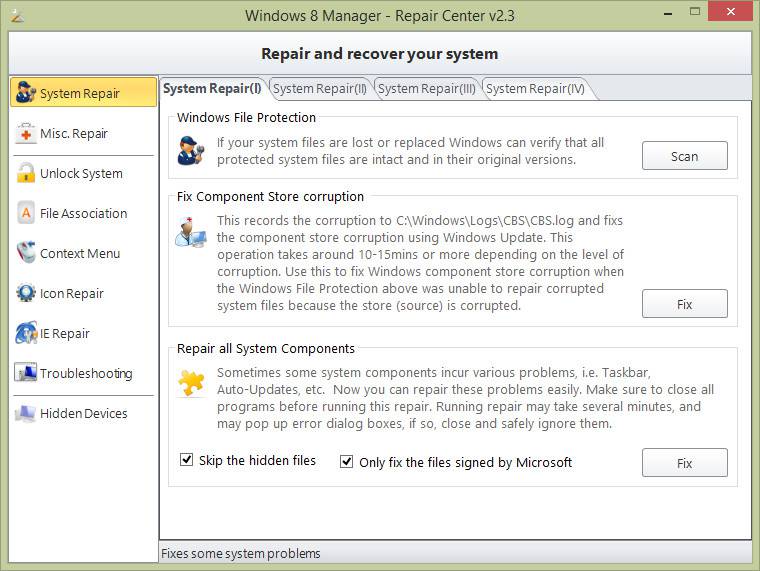The width and height of the screenshot is (760, 571).
Task: Open the System Repair(IV) tab
Action: pyautogui.click(x=536, y=89)
